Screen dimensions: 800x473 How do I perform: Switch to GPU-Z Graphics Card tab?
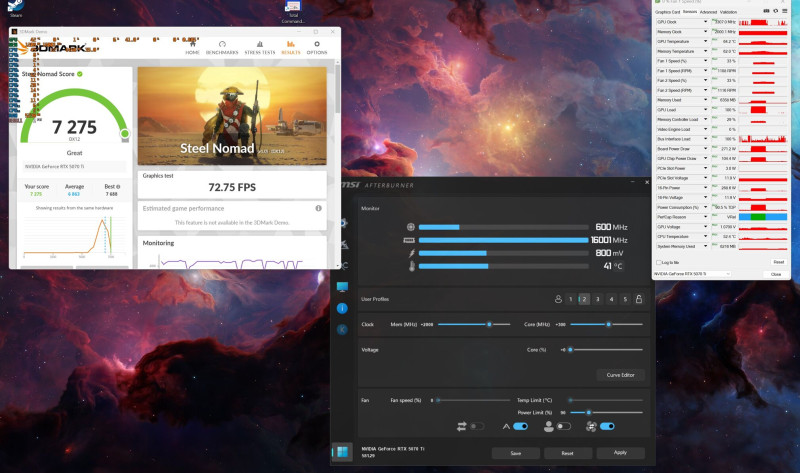point(667,12)
